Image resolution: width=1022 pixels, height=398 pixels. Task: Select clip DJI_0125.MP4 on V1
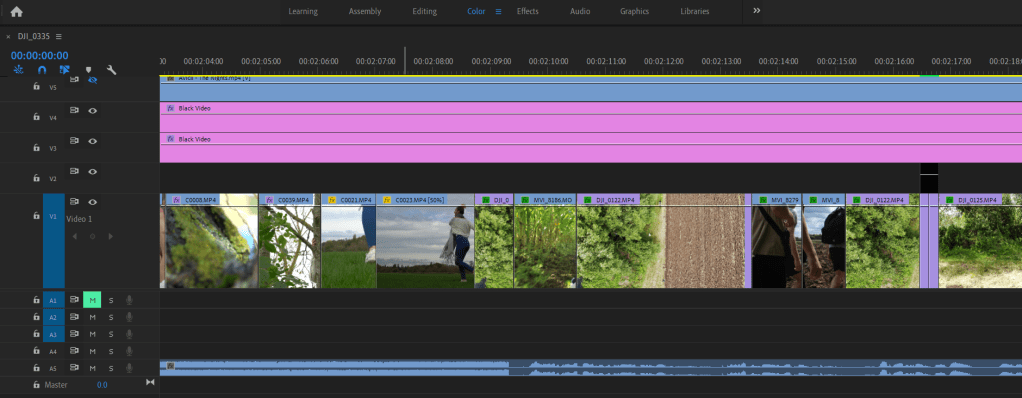click(x=980, y=241)
